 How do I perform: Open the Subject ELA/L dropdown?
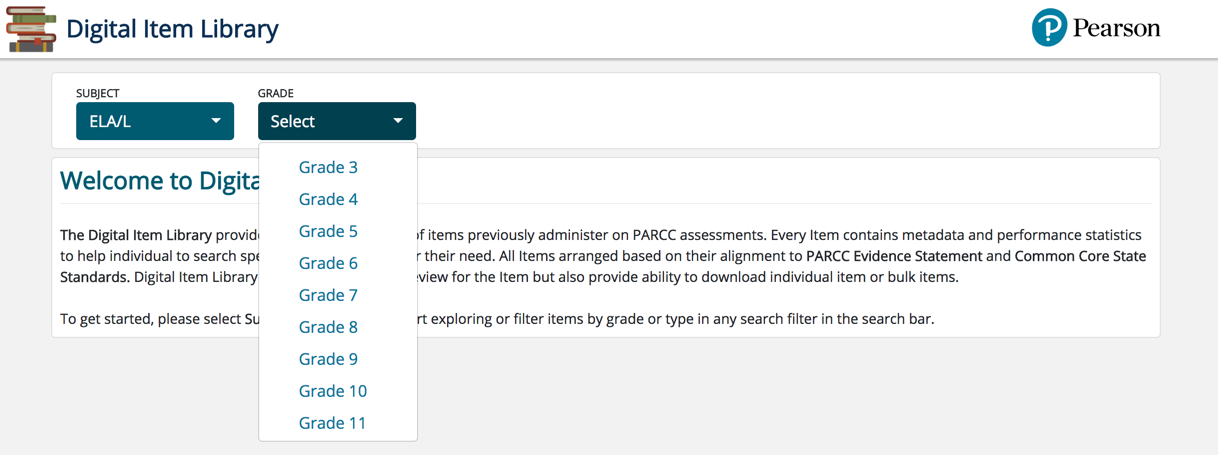(x=155, y=121)
